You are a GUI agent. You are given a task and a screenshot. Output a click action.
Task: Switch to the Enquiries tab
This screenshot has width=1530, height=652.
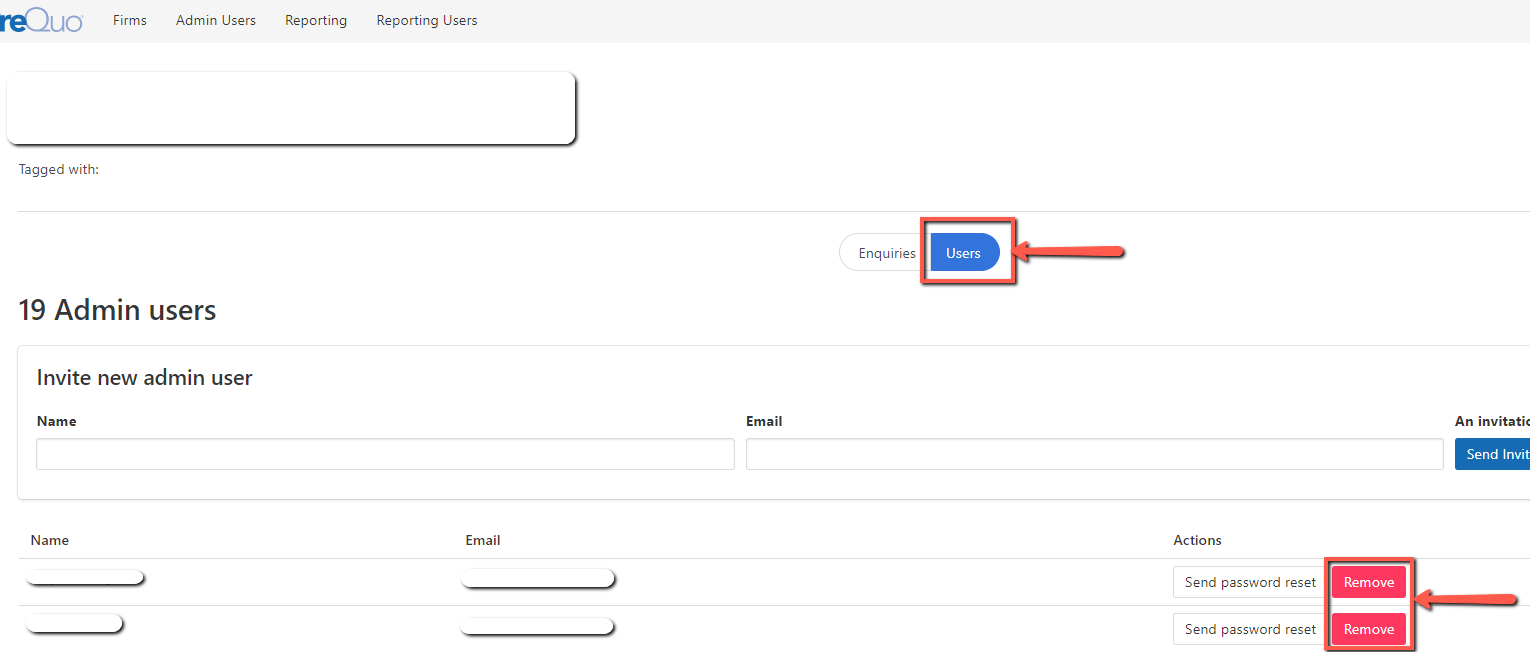(886, 253)
